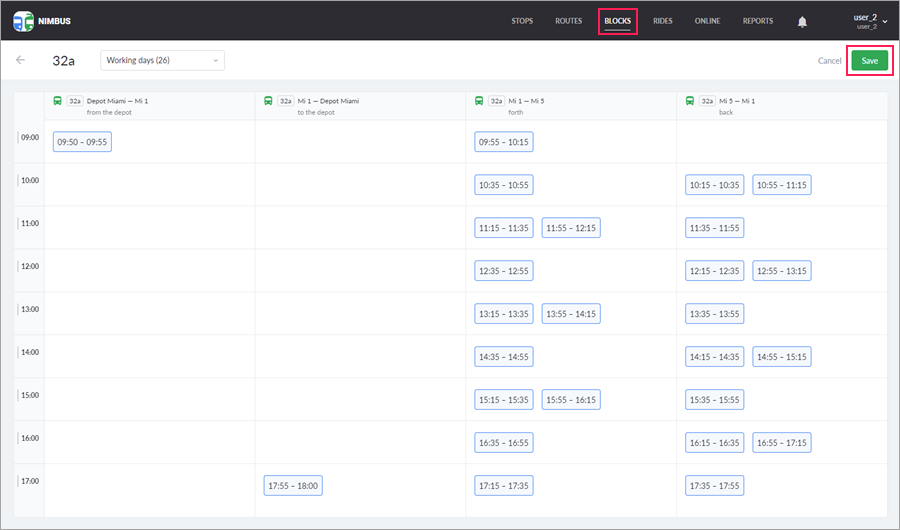Select ride 15:15 – 15:35
The image size is (900, 530).
tap(503, 400)
